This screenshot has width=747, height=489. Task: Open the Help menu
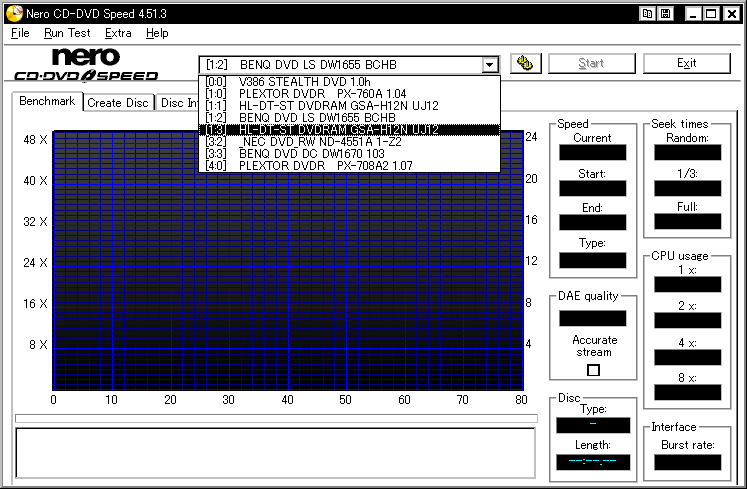[x=157, y=33]
